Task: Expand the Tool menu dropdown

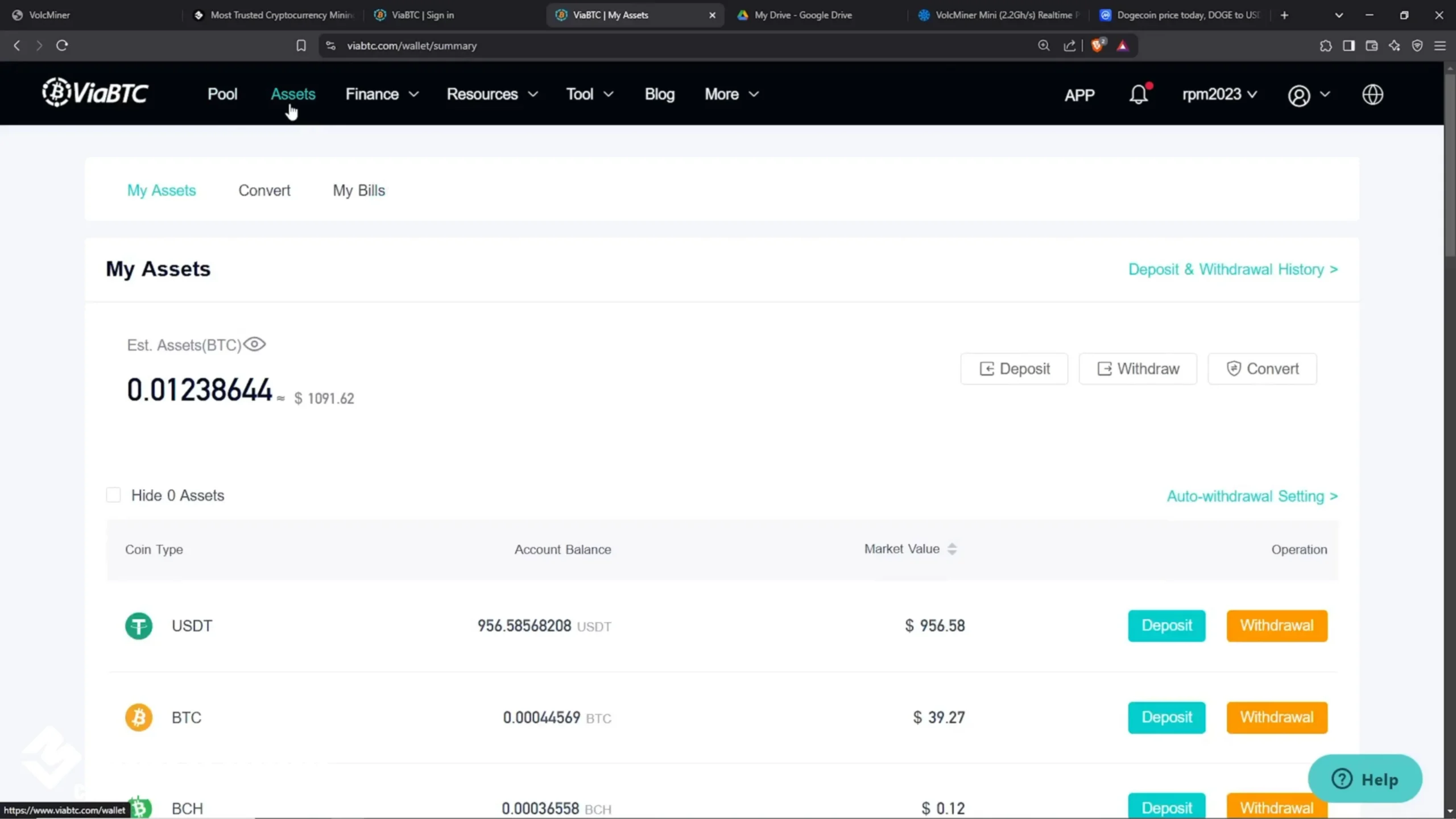Action: [590, 94]
